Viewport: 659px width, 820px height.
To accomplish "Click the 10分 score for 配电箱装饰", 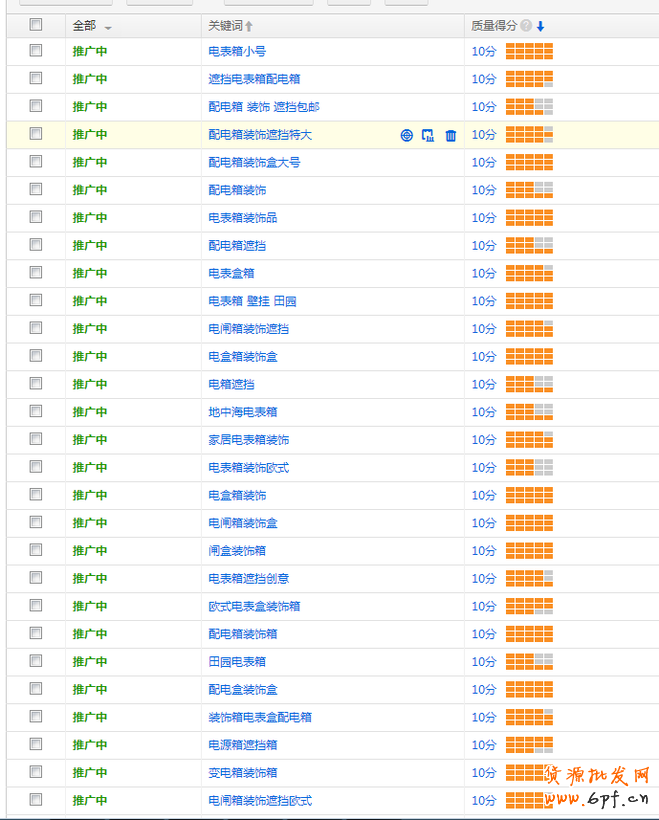I will 484,190.
